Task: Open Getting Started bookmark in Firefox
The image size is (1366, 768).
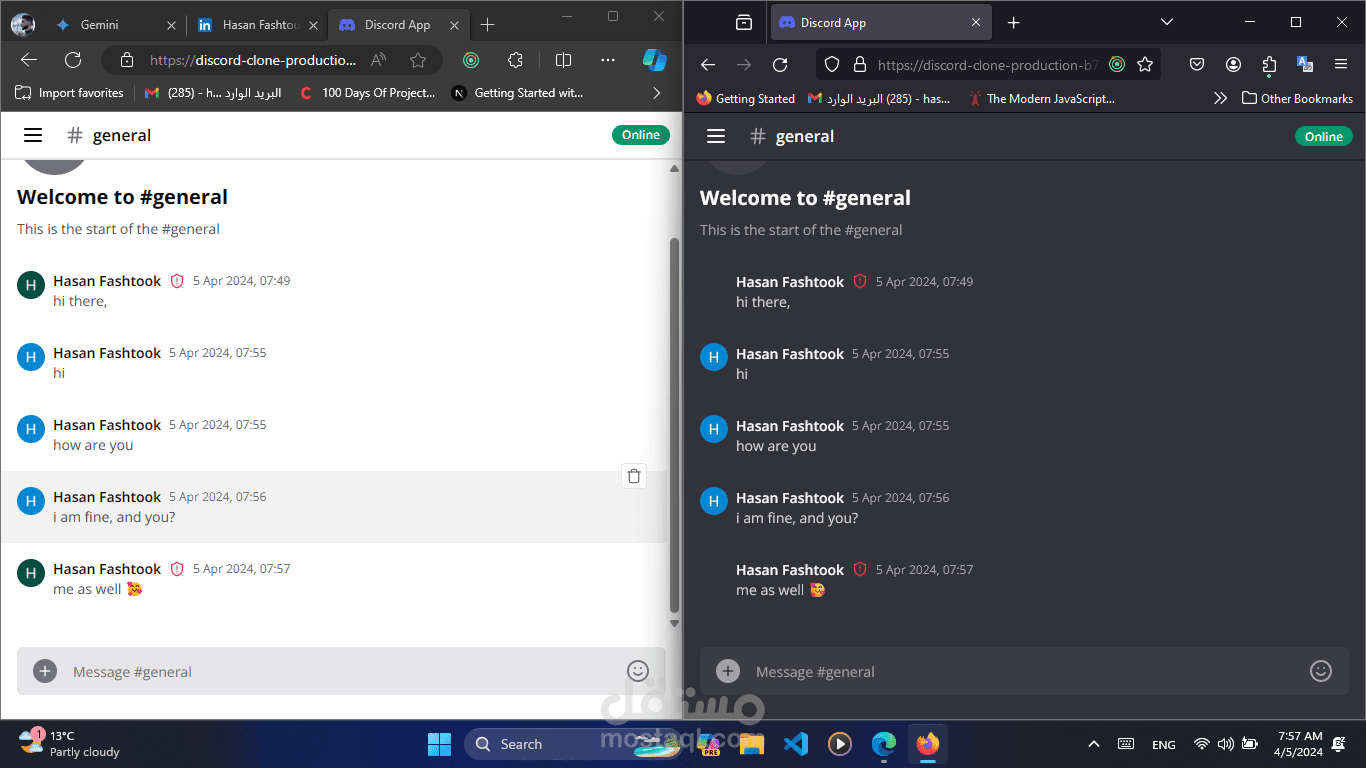Action: pos(745,98)
